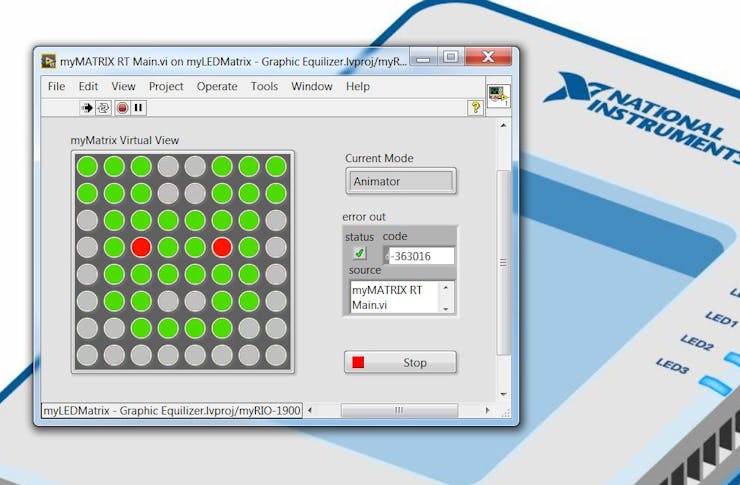Toggle the left red LED
This screenshot has width=740, height=485.
(141, 247)
